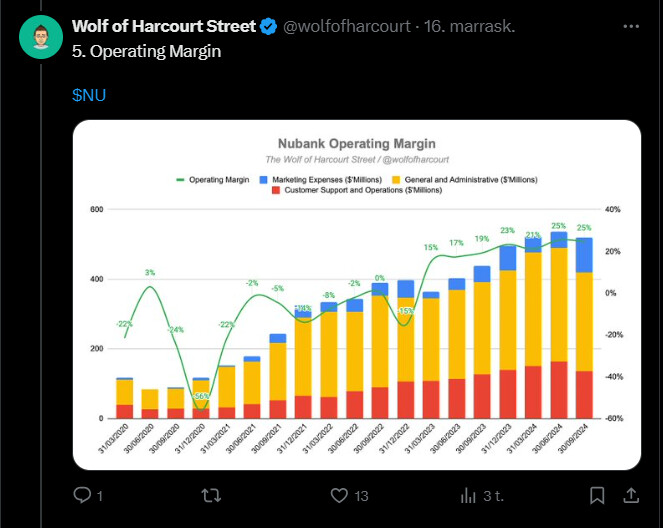Like the tweet with heart icon
This screenshot has width=663, height=528.
tap(340, 495)
